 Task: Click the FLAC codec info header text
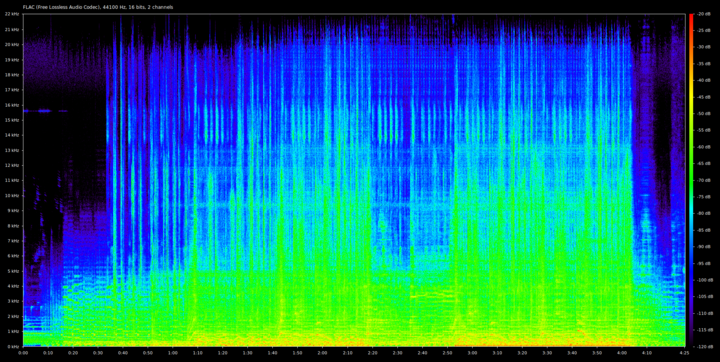pos(98,7)
